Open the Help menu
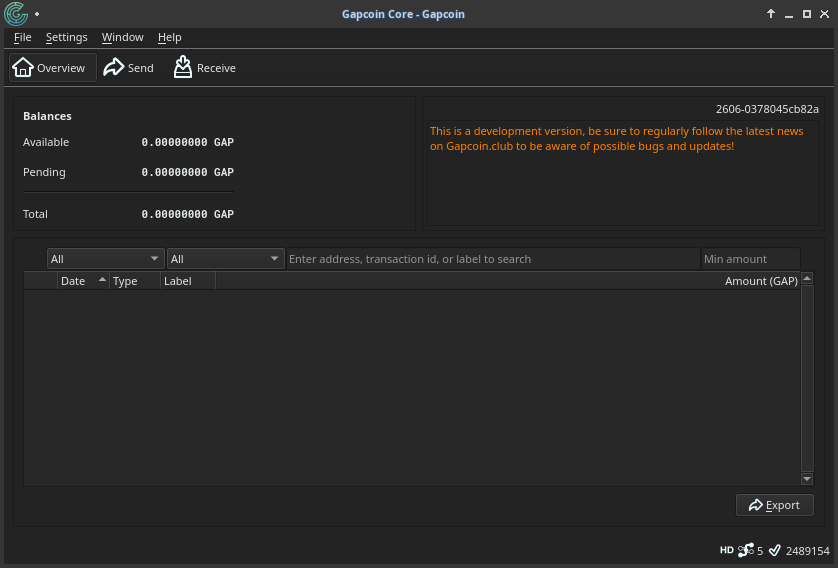 pyautogui.click(x=169, y=37)
